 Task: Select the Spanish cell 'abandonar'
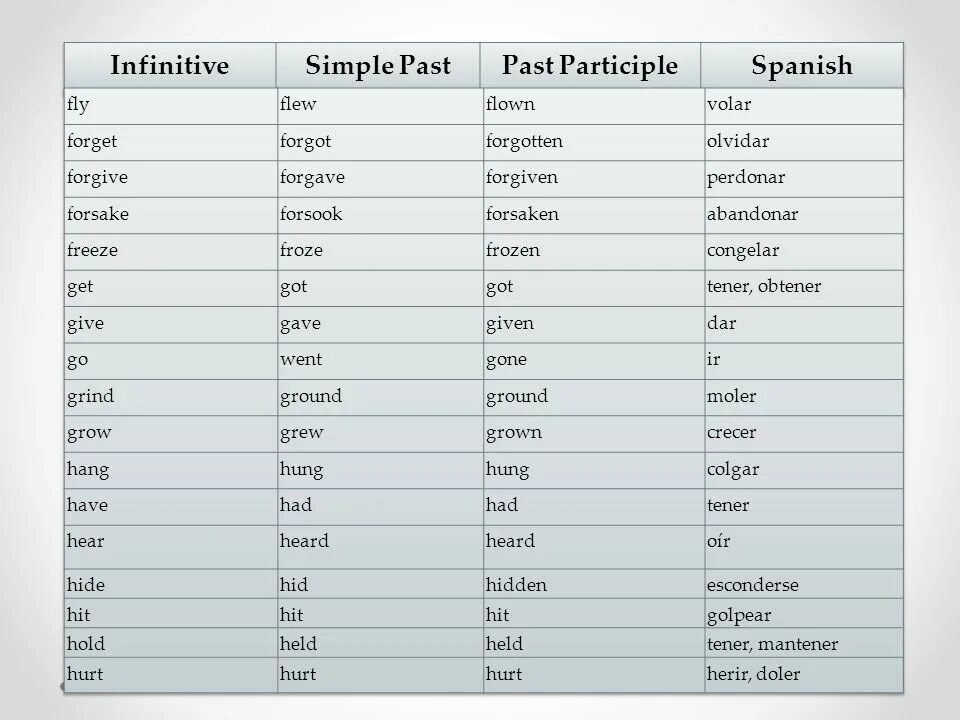click(x=804, y=215)
